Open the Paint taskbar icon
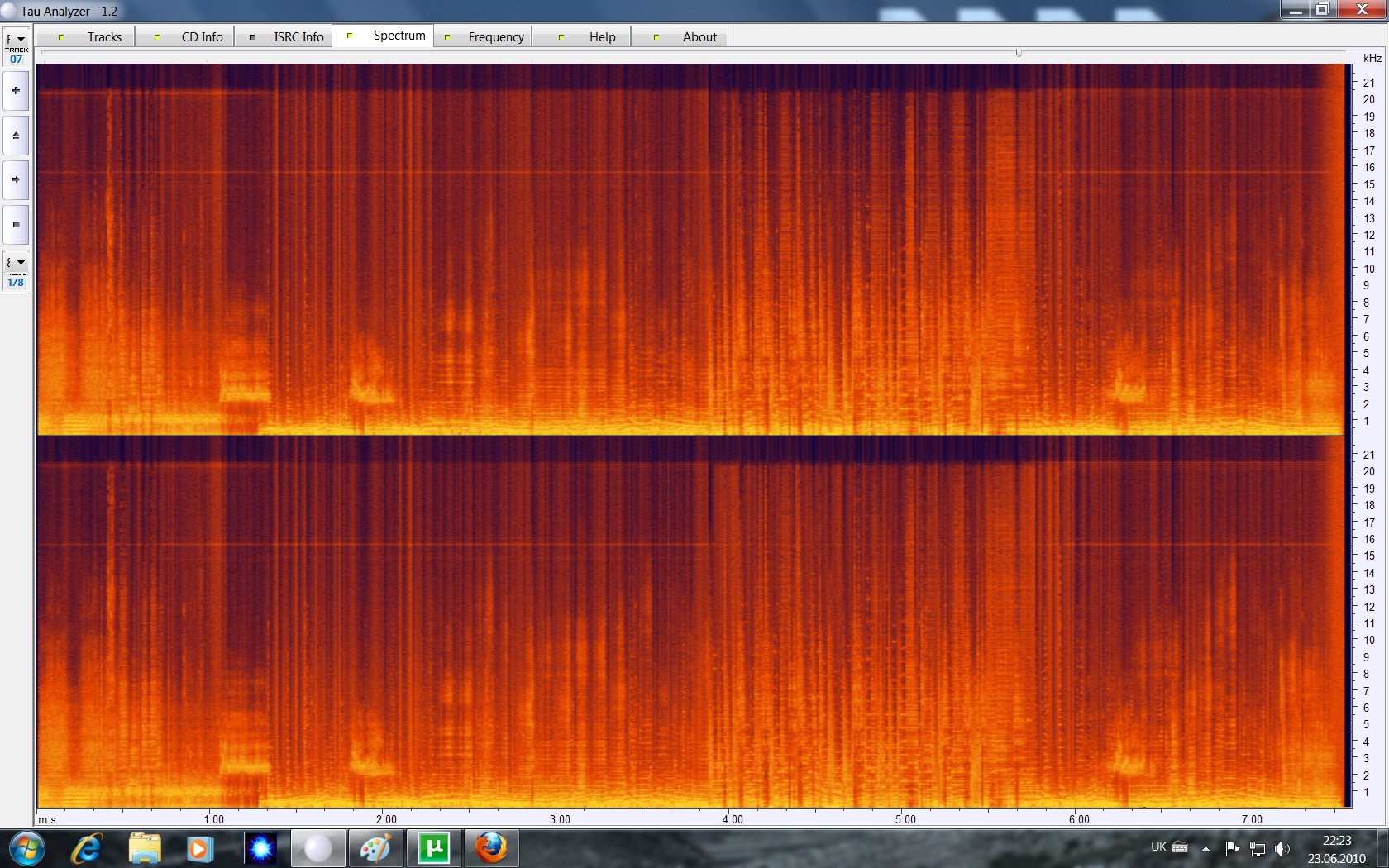Screen dimensions: 1389x868 click(375, 848)
